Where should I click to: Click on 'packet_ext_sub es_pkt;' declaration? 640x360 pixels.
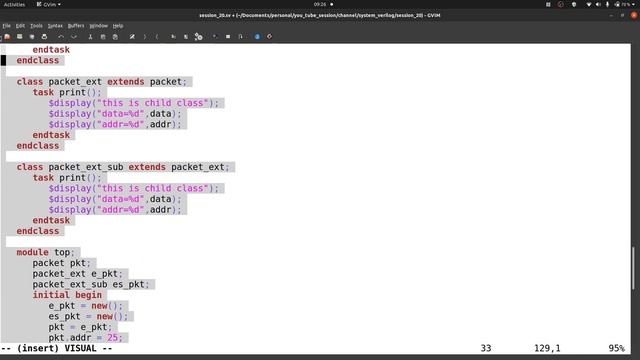click(x=91, y=284)
